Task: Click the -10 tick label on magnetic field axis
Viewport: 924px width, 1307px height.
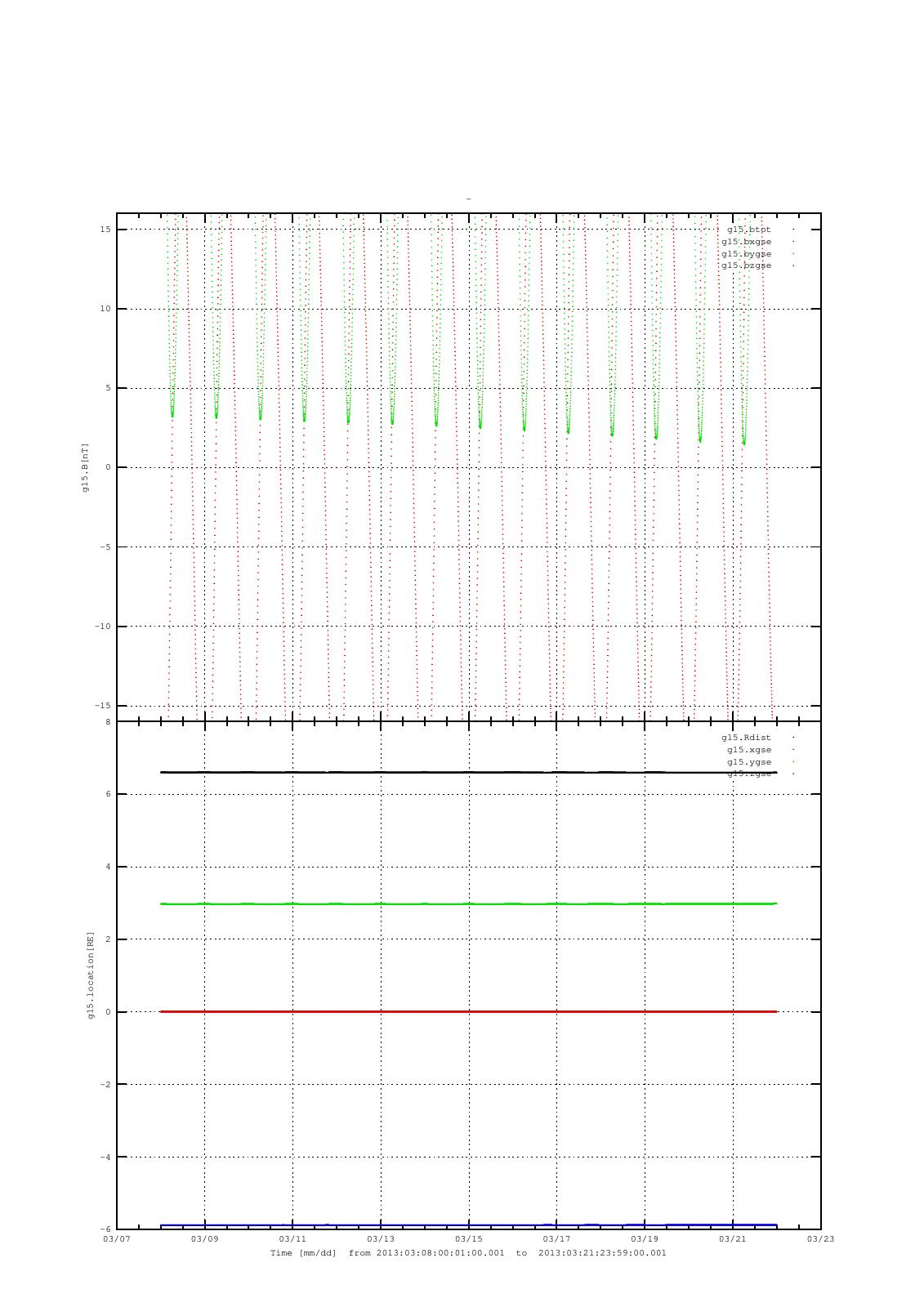Action: tap(104, 627)
